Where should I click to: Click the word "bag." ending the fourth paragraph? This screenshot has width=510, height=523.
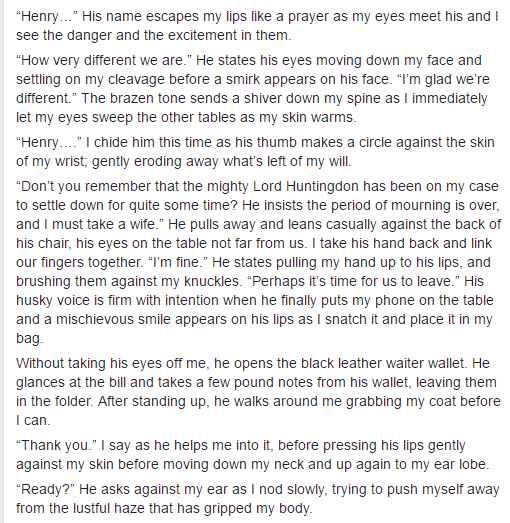coord(30,338)
